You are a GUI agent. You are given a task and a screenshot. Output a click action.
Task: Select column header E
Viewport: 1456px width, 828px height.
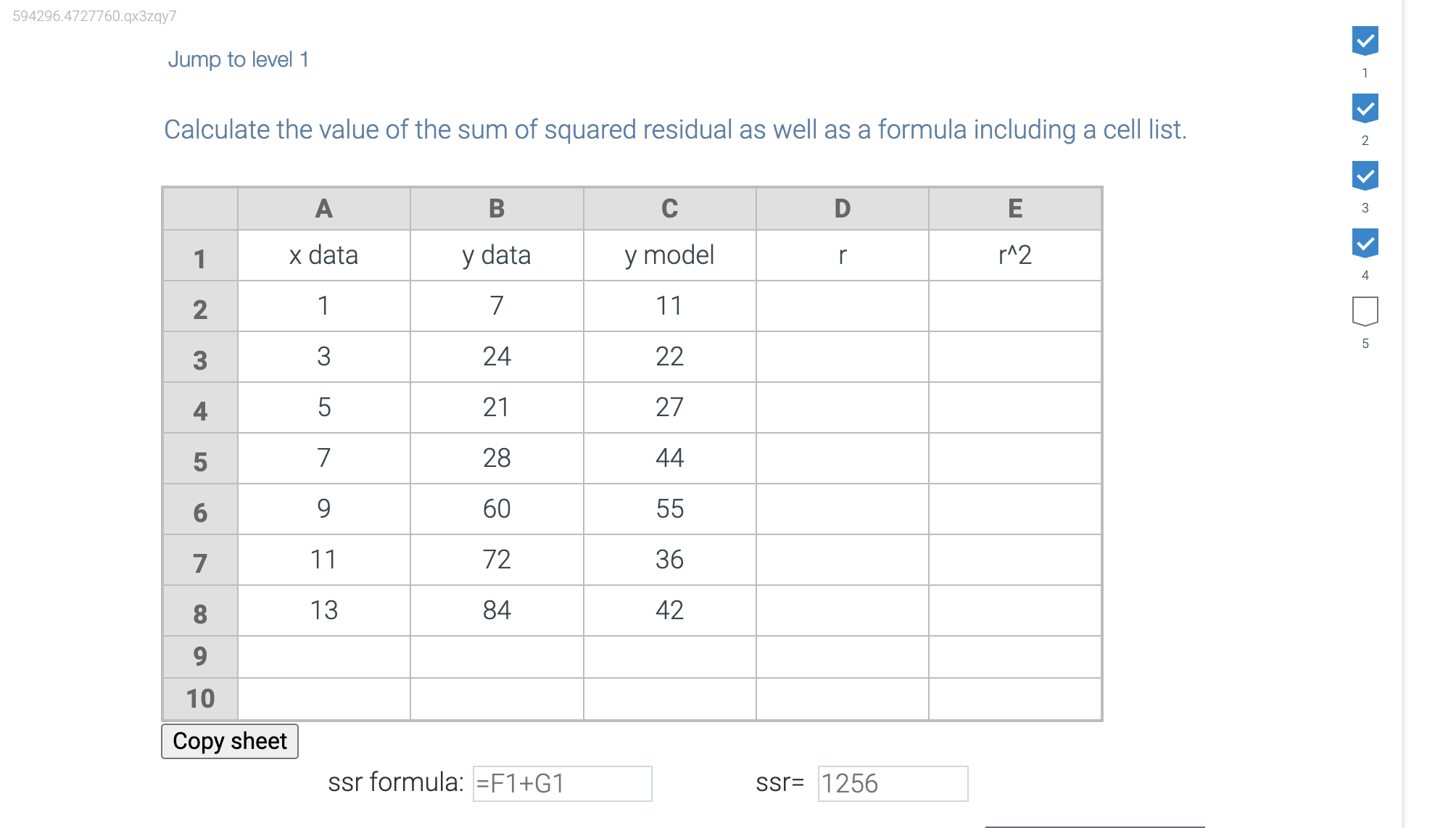point(1014,209)
